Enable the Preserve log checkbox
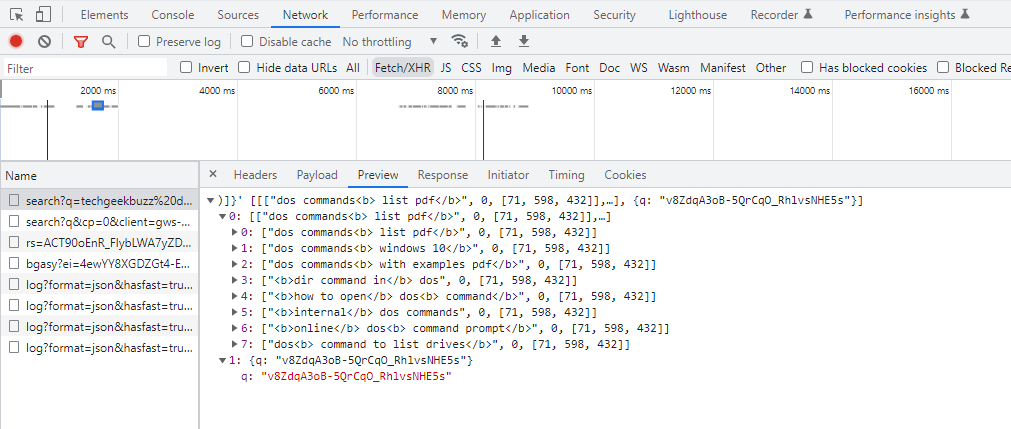 point(145,42)
